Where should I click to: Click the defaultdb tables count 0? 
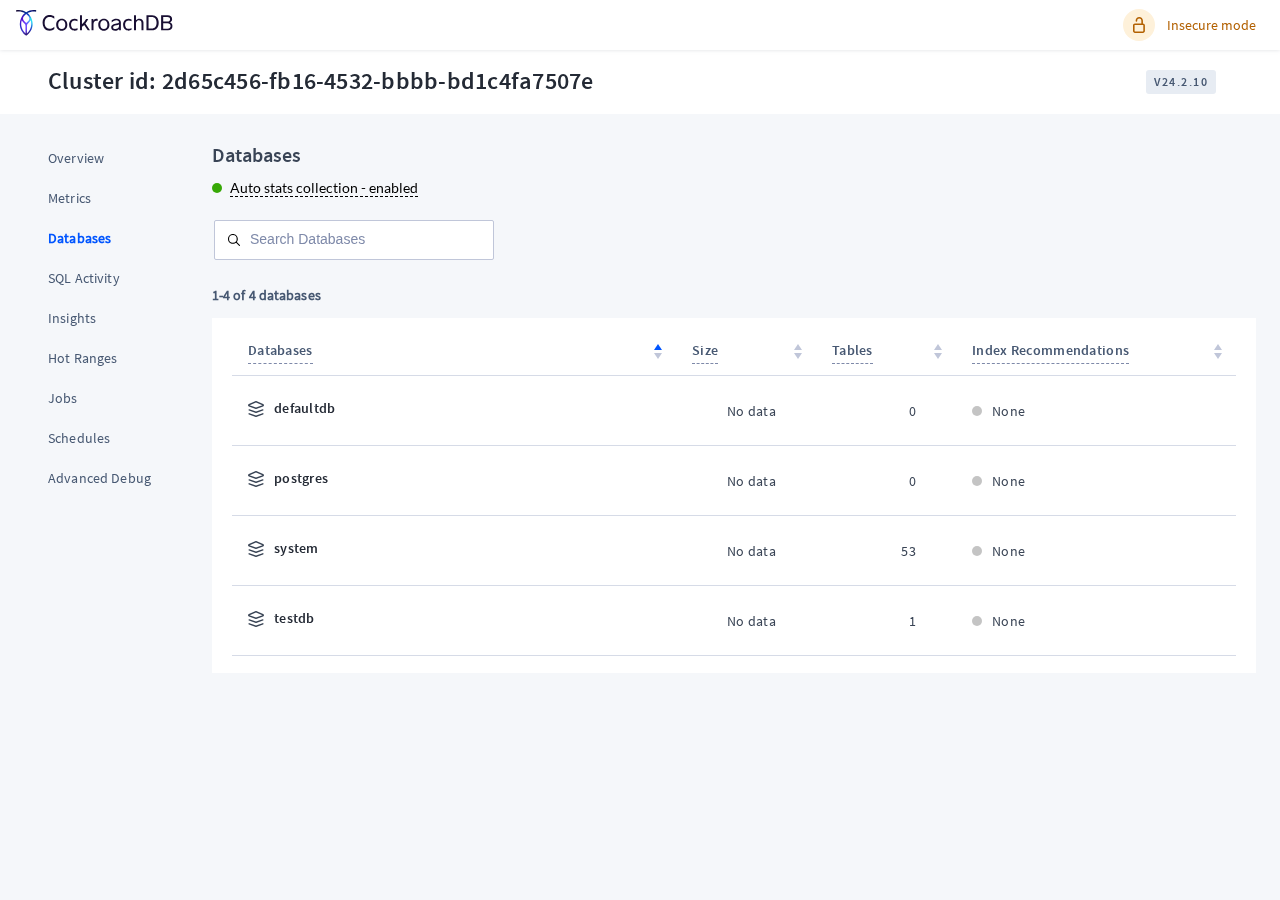(x=912, y=411)
